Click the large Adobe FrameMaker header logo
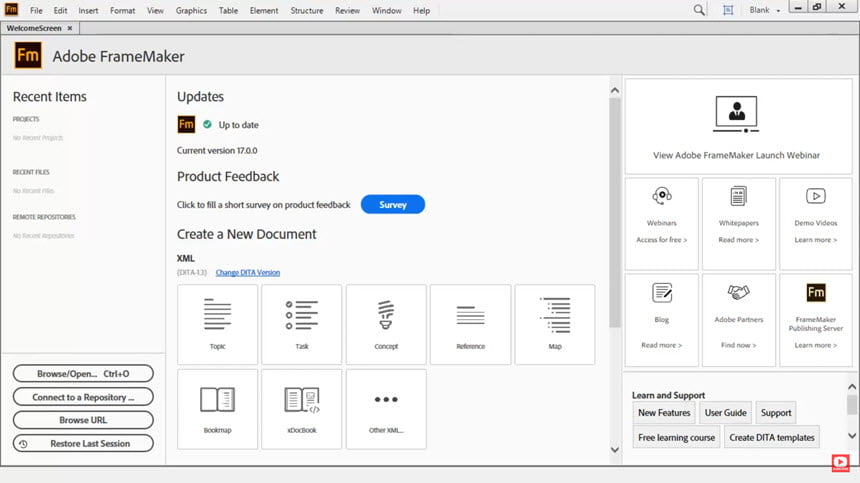Viewport: 860px width, 483px height. click(27, 55)
